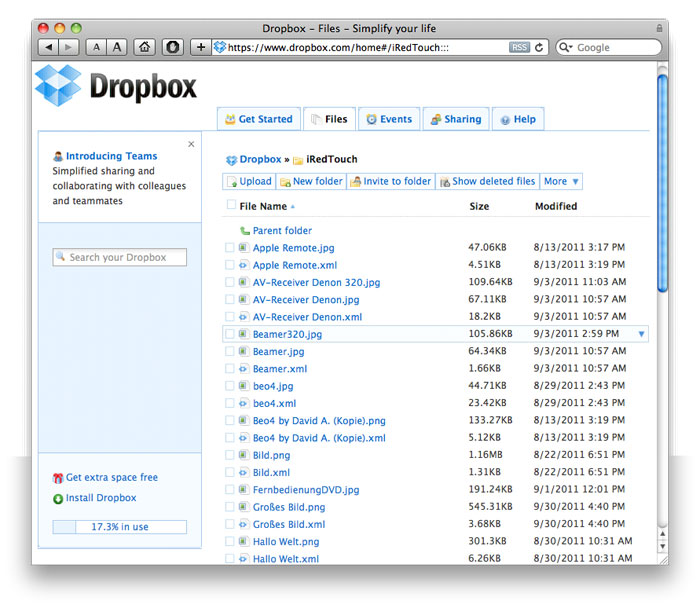This screenshot has width=700, height=608.
Task: Click xml icon beside Apple Remote.xml
Action: pyautogui.click(x=243, y=265)
